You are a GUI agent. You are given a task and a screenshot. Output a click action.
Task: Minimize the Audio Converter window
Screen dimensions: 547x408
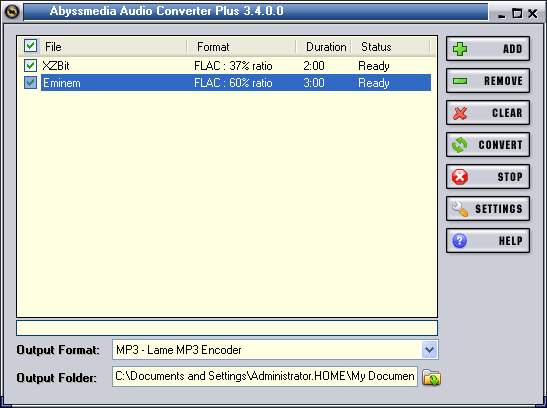(x=502, y=15)
